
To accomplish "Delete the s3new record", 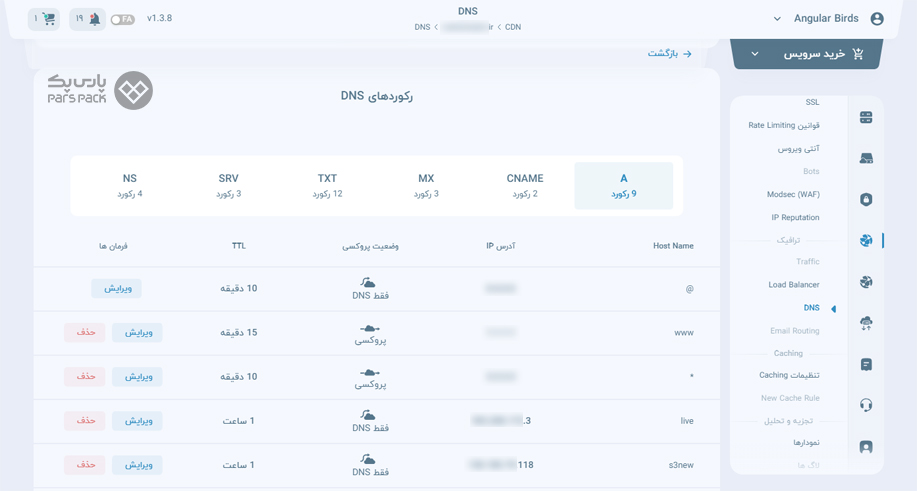I will pos(85,465).
